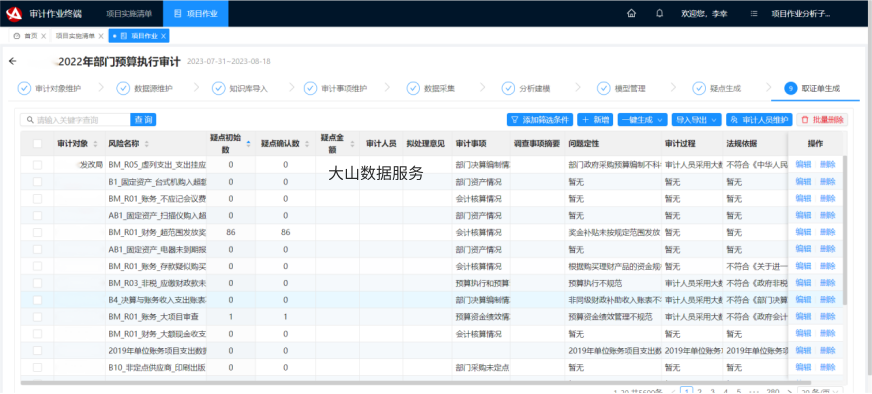Click the checkmark circle of 审计事项维护 step
The height and width of the screenshot is (394, 872).
pos(310,88)
